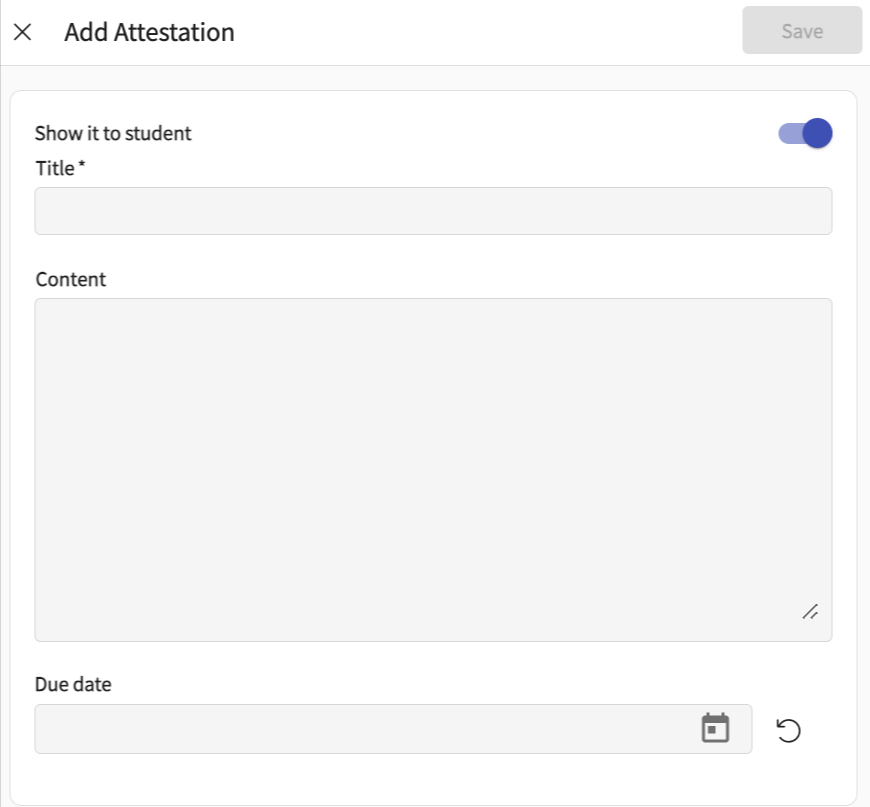Screen dimensions: 870x807
Task: Close the Add Attestation panel
Action: [22, 32]
